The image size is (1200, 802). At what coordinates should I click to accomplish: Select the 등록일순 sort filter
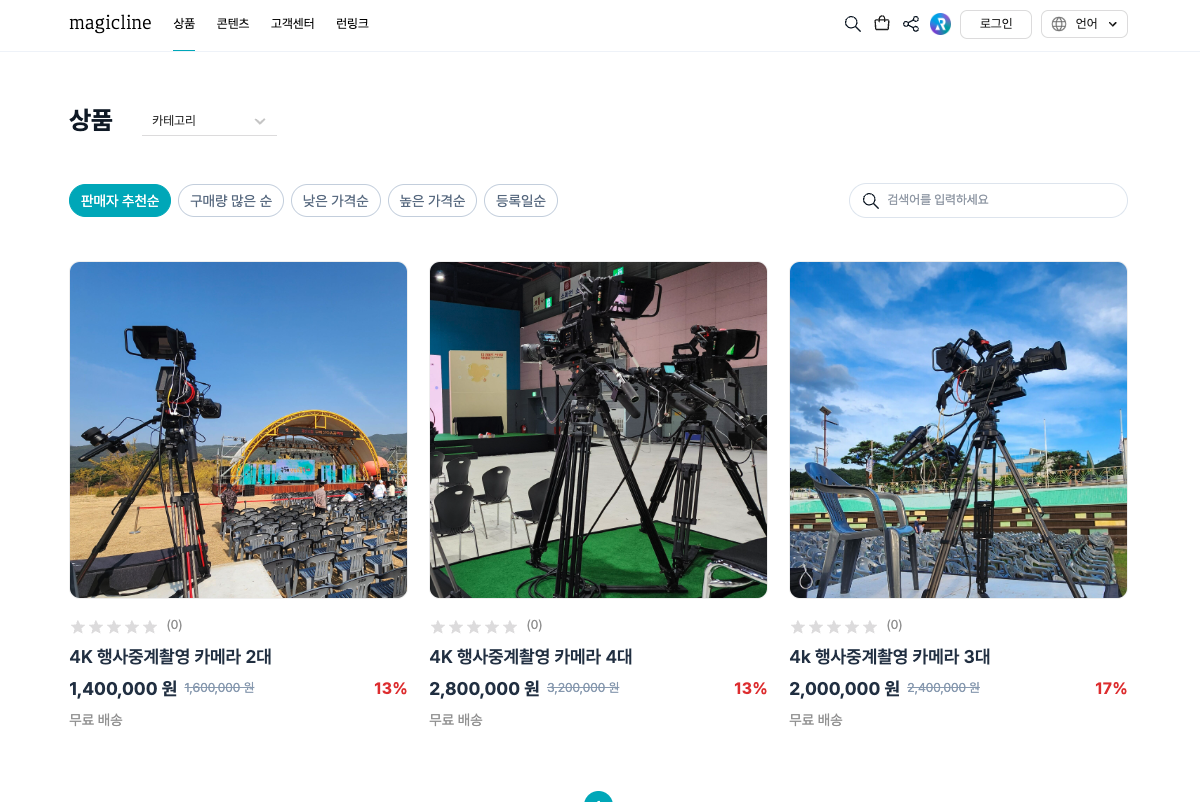tap(521, 201)
